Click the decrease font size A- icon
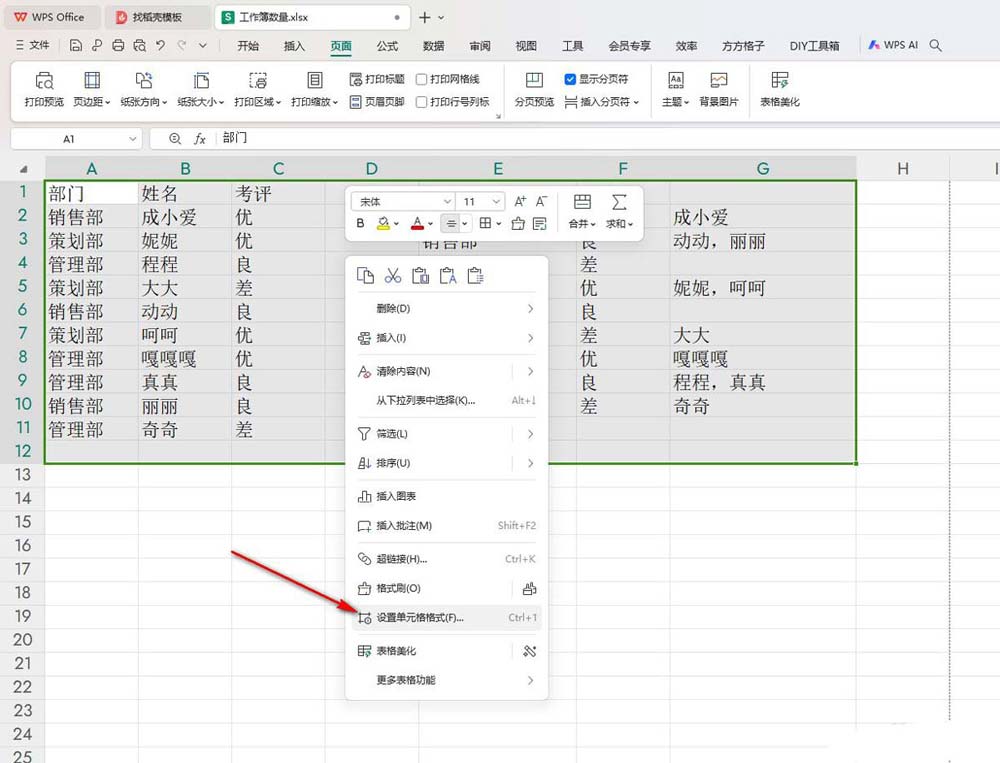The height and width of the screenshot is (763, 1000). [x=541, y=202]
